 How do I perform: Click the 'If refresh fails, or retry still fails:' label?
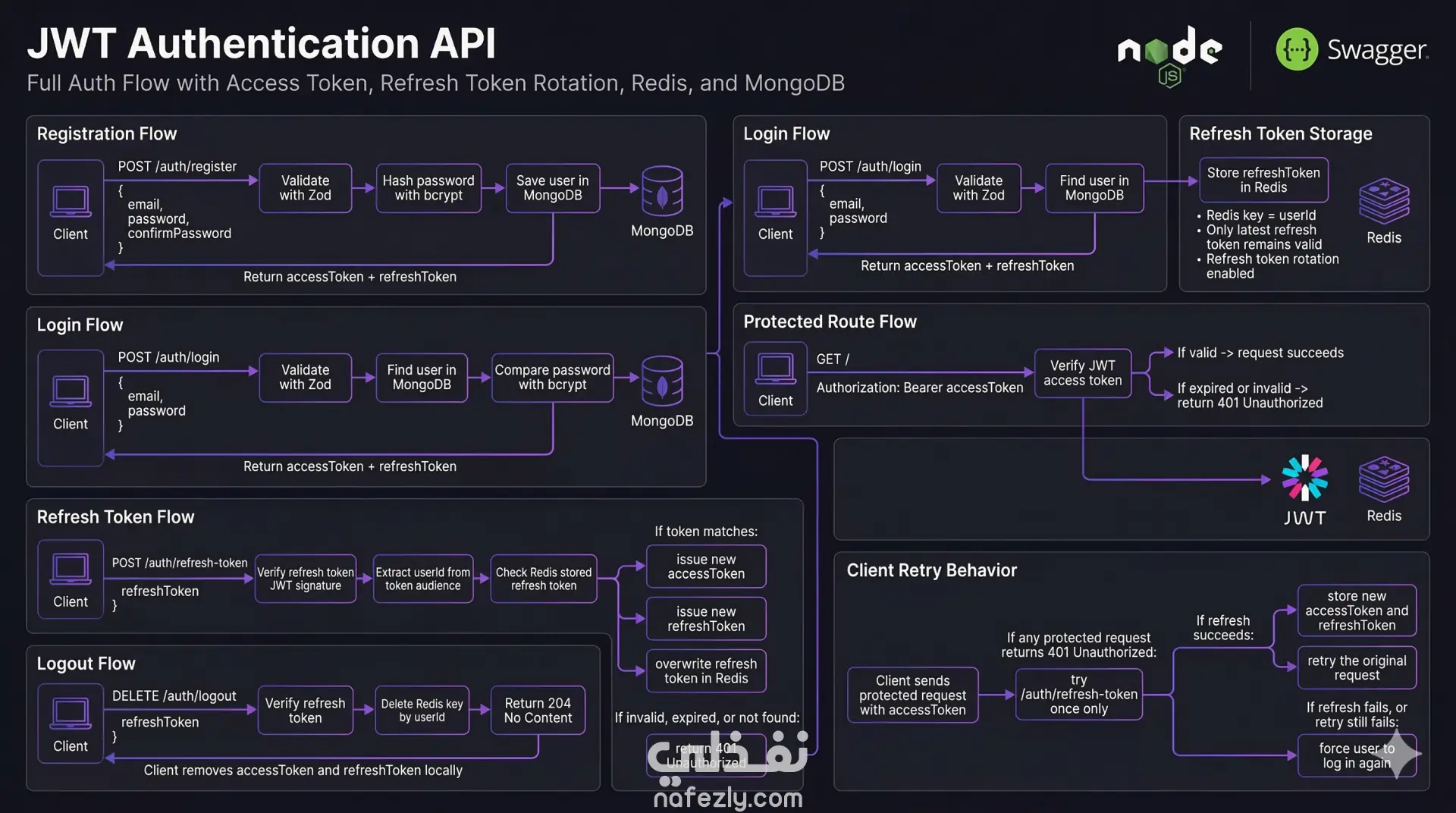[x=1357, y=714]
